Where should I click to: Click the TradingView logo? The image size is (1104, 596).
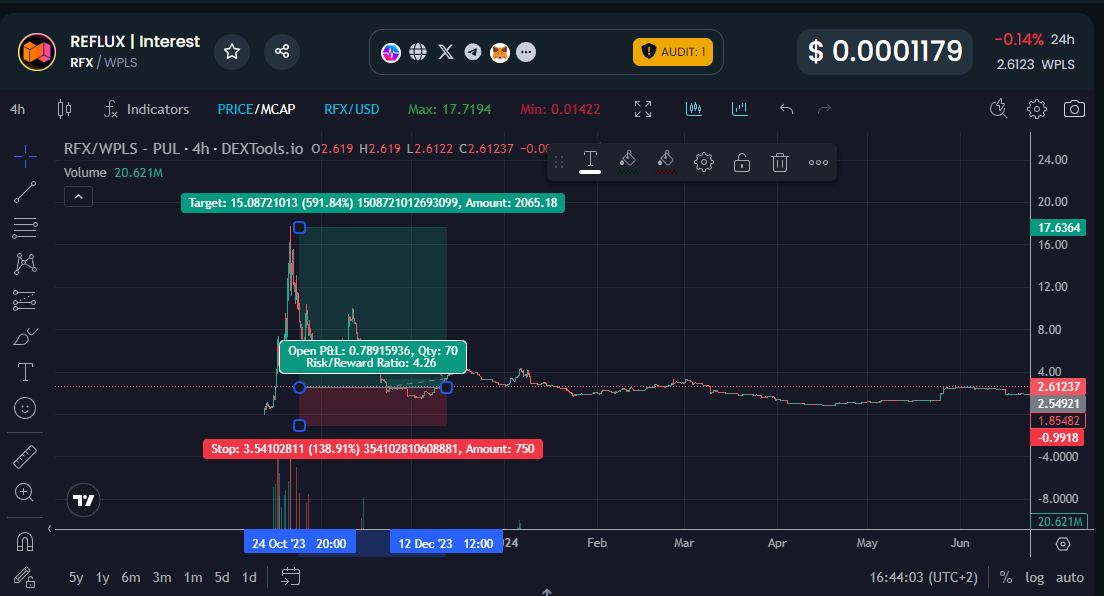coord(83,500)
